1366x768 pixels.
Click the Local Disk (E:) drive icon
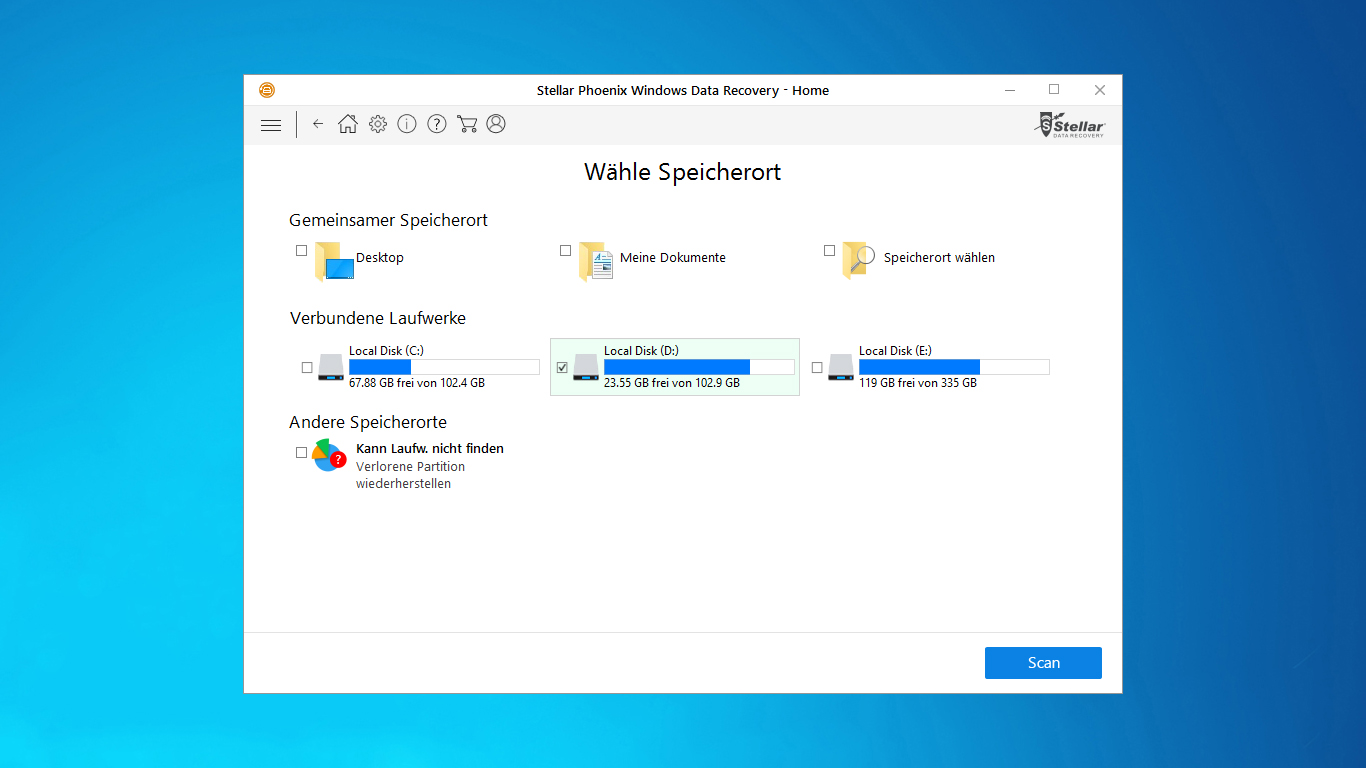[841, 367]
